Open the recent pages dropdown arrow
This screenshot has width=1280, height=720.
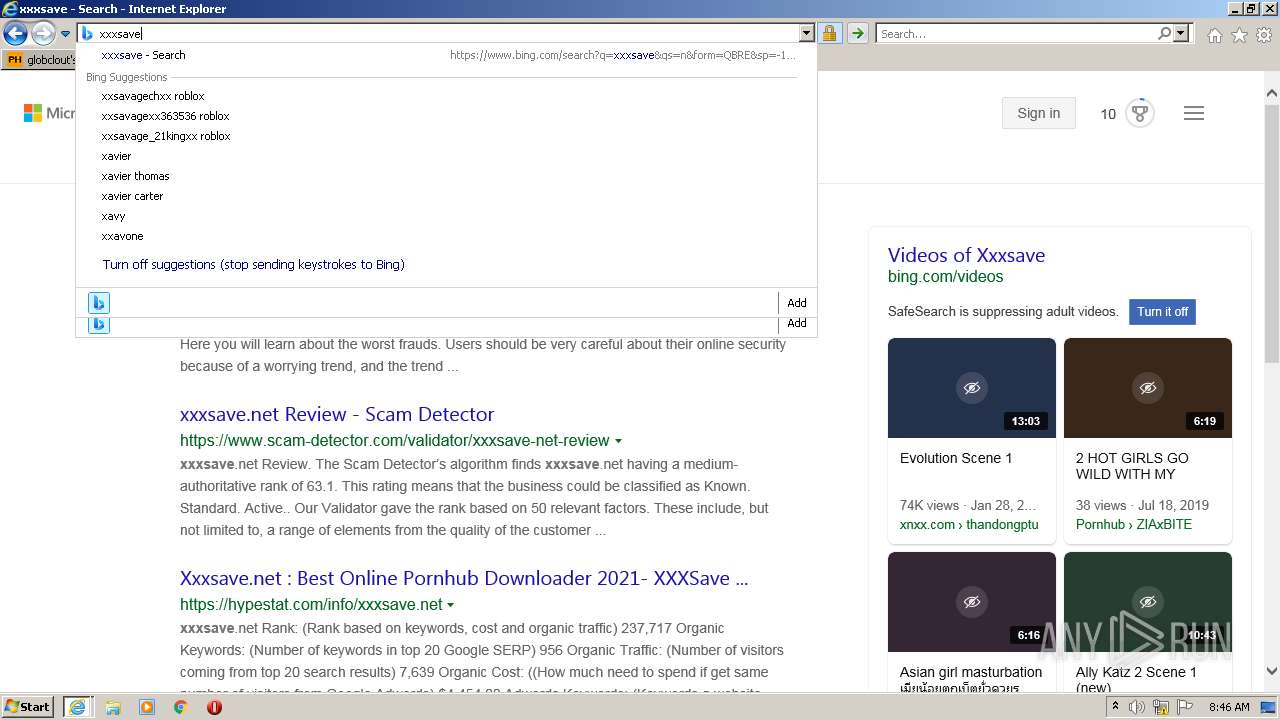[65, 34]
